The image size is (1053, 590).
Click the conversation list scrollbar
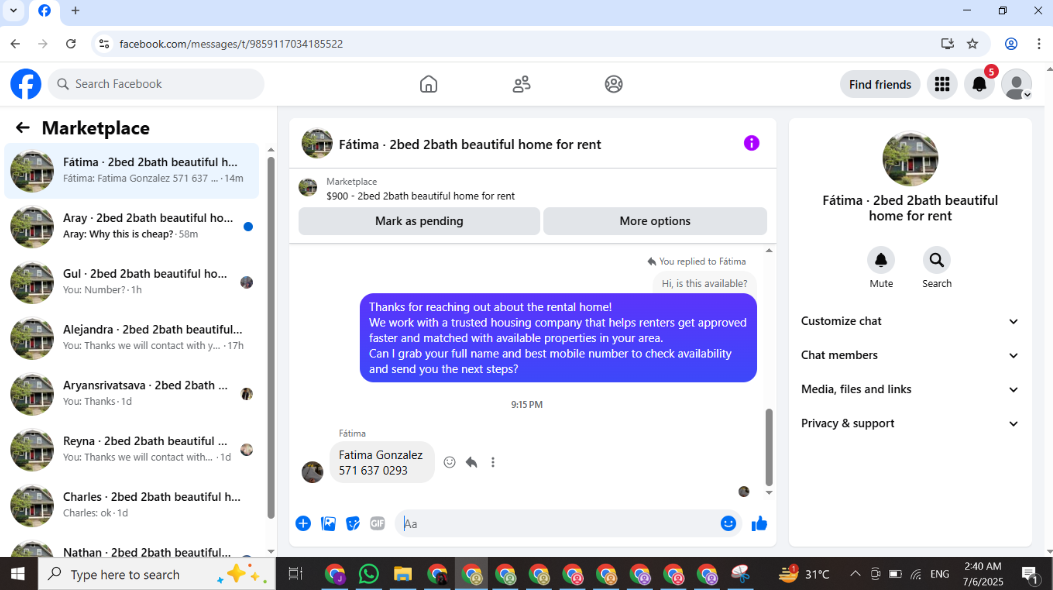(271, 338)
